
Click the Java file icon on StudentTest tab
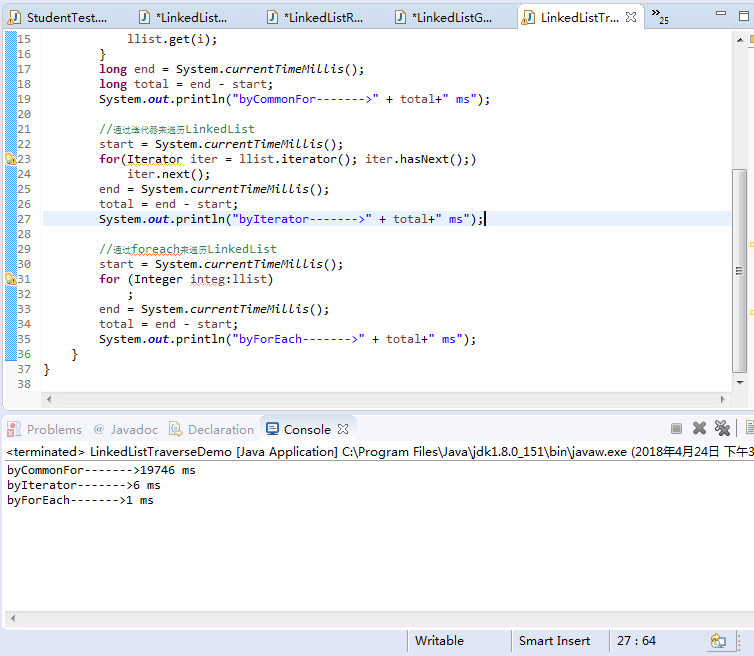(15, 18)
